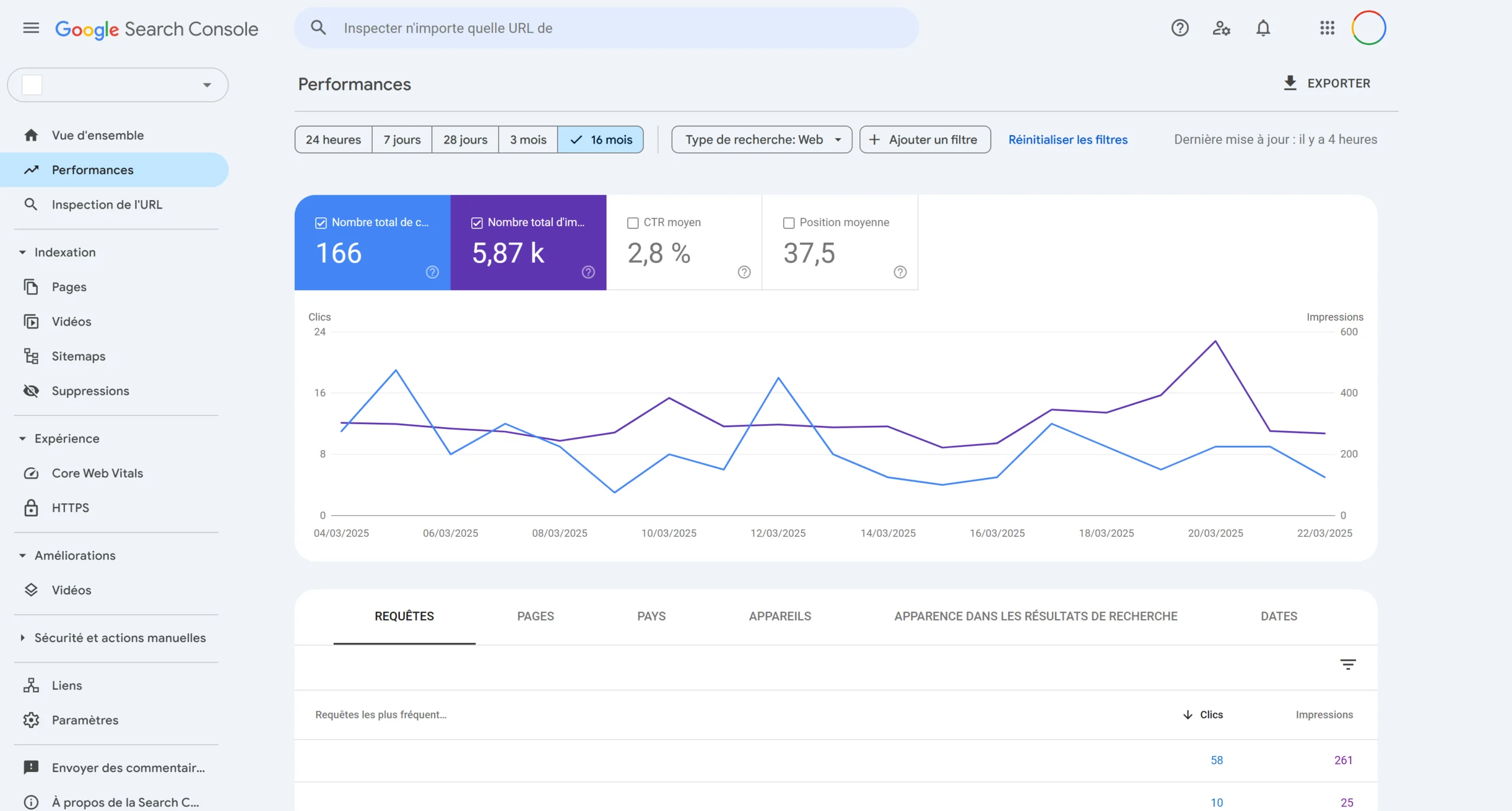
Task: Switch to the Appareils tab
Action: 780,616
